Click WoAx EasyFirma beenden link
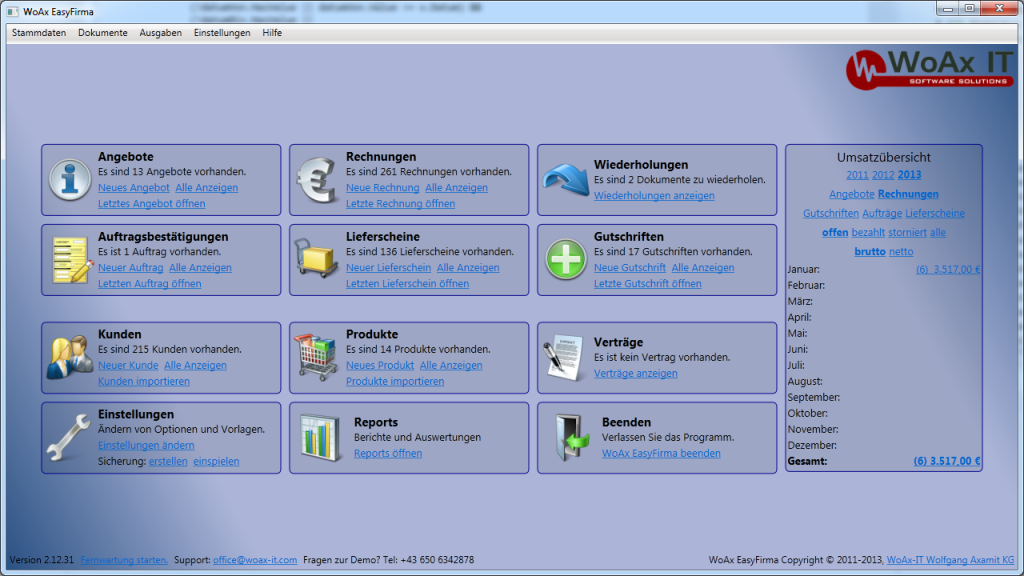The image size is (1024, 576). coord(662,453)
